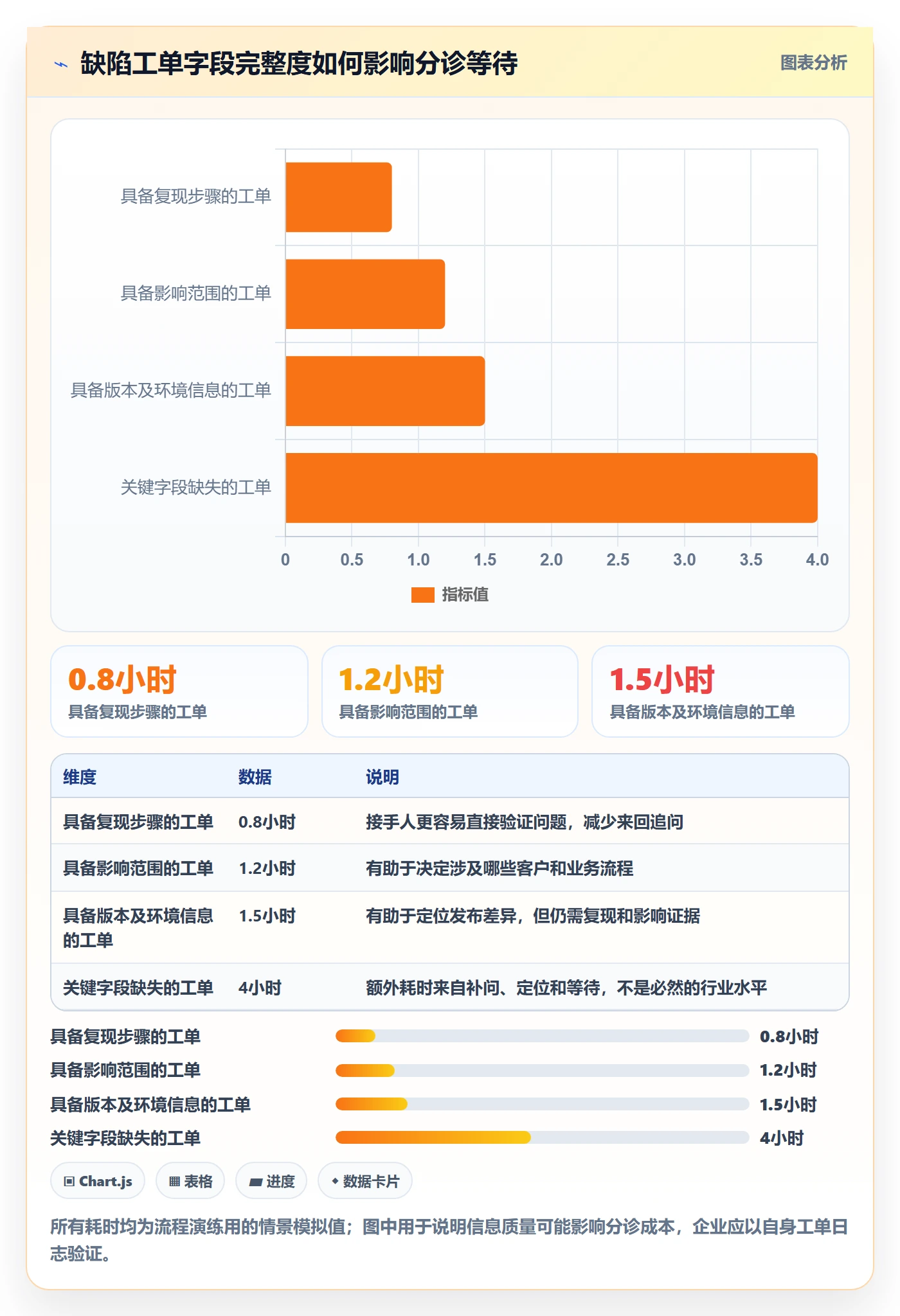Click the 0.5 tick on the chart axis
This screenshot has height=1316, width=900.
(352, 560)
